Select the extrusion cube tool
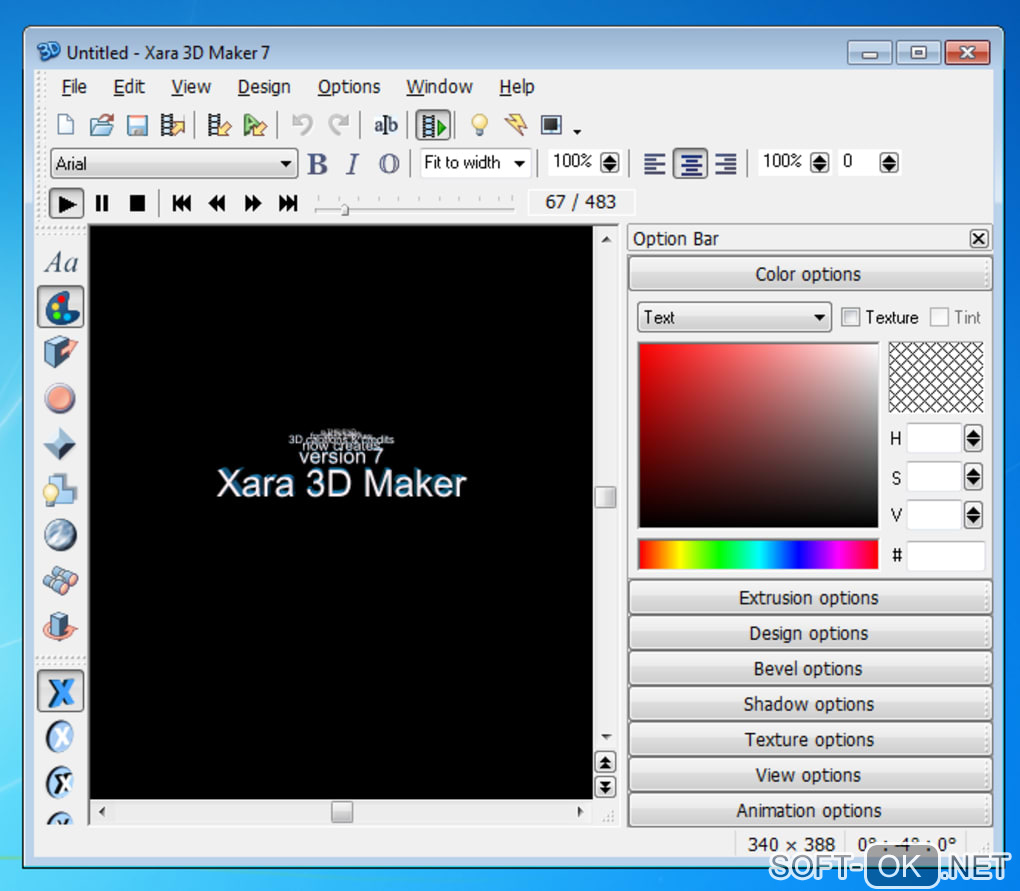1020x891 pixels. pos(60,352)
